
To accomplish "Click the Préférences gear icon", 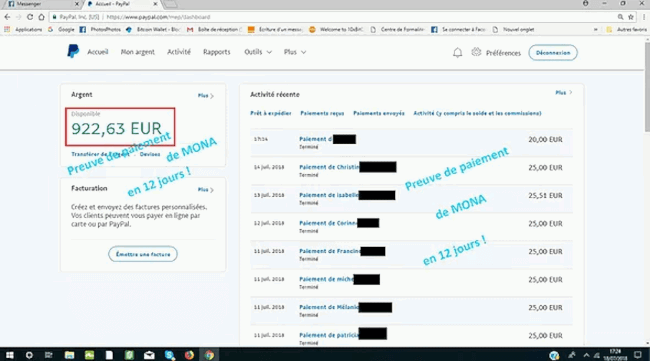I will coord(476,52).
